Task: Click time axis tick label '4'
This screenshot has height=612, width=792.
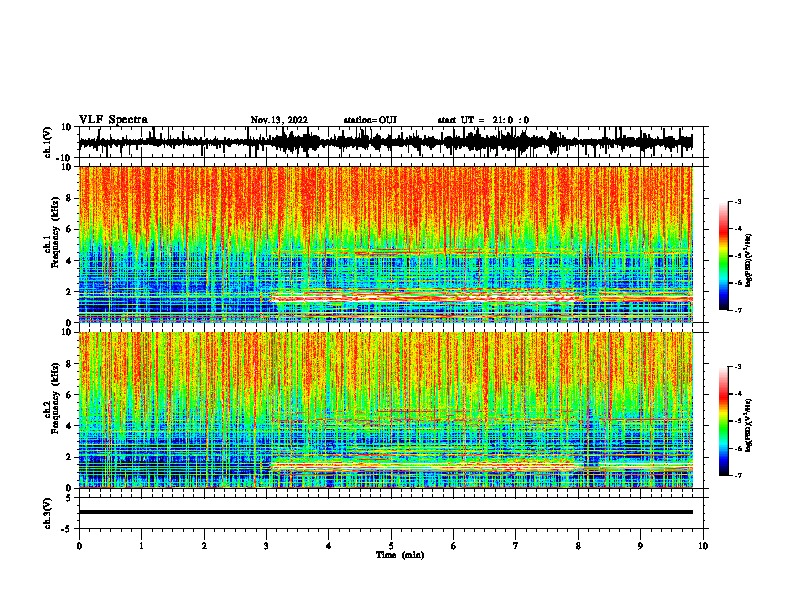Action: pos(329,546)
